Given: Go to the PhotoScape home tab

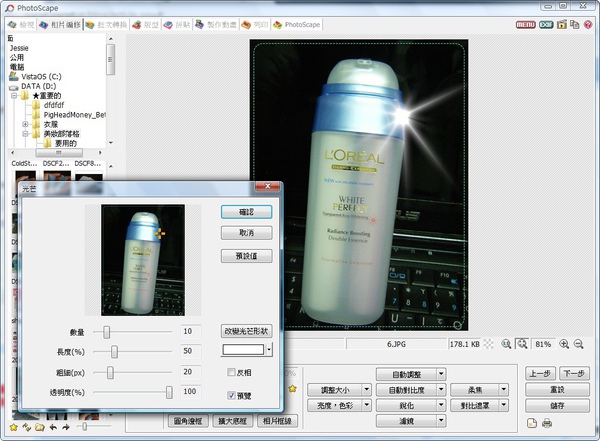Looking at the screenshot, I should point(297,25).
